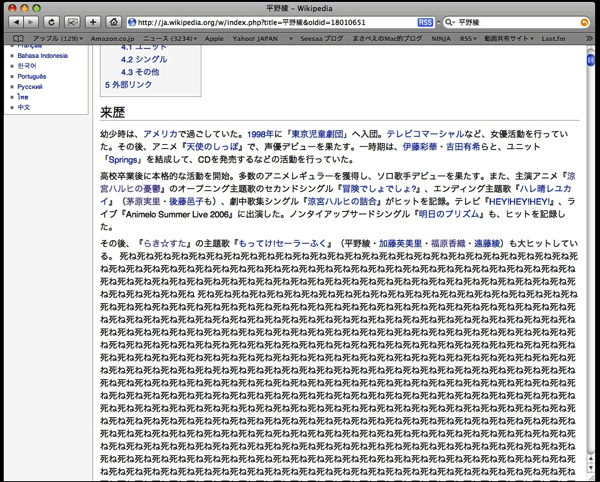600x482 pixels.
Task: Open the Yahoo! JAPAN bookmark
Action: coord(255,39)
